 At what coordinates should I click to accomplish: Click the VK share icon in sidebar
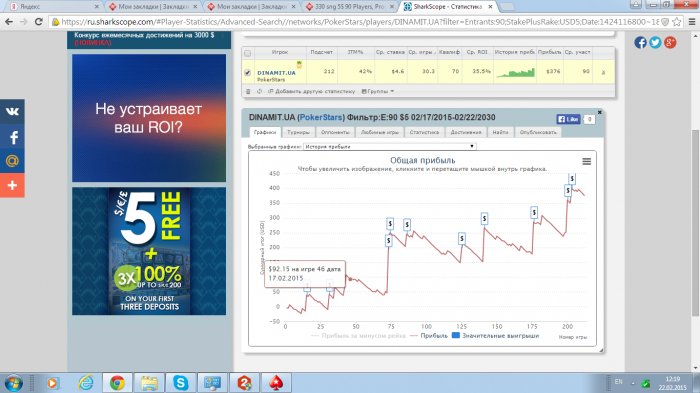click(12, 111)
